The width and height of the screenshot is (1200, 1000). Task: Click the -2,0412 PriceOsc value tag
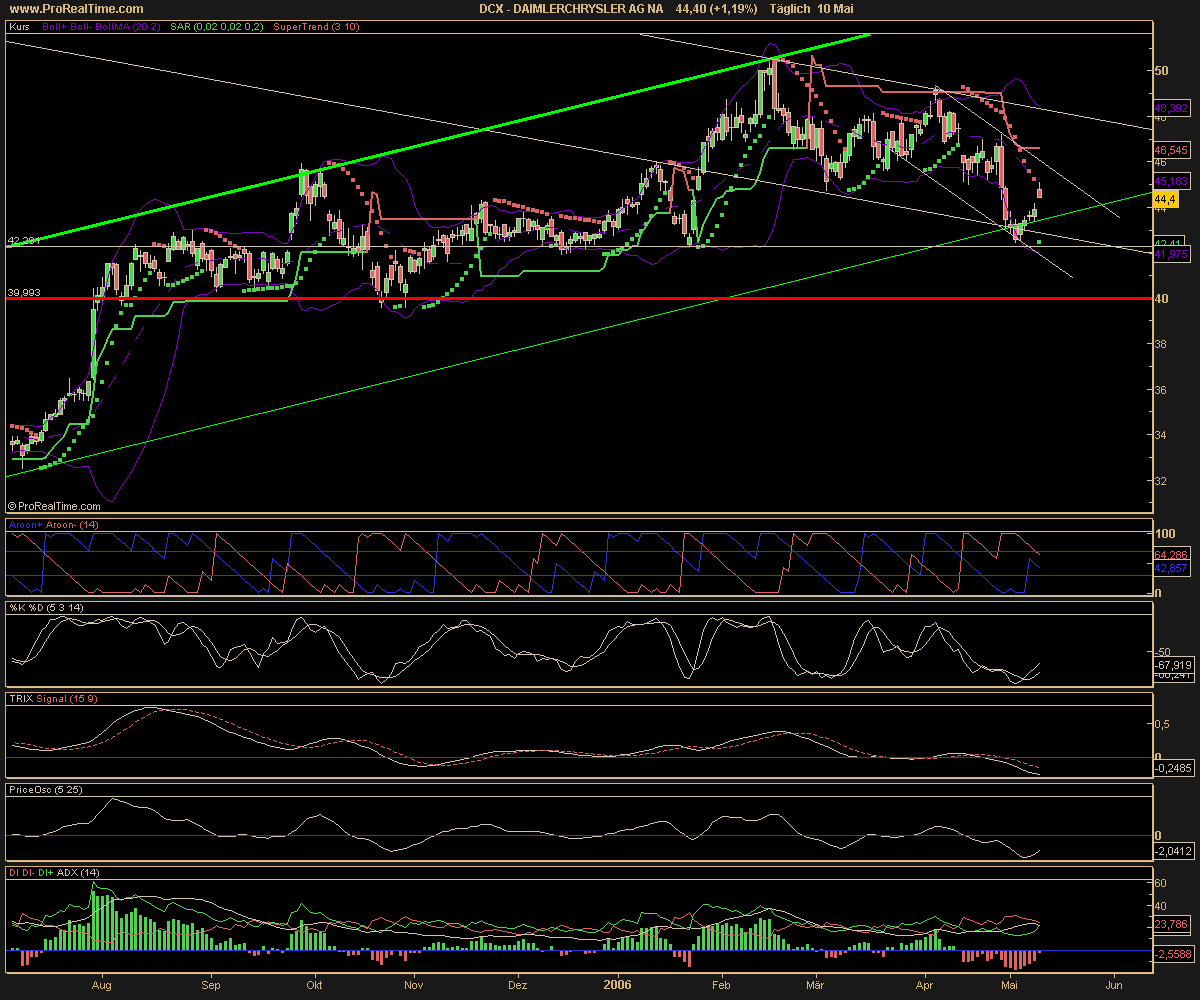1172,852
